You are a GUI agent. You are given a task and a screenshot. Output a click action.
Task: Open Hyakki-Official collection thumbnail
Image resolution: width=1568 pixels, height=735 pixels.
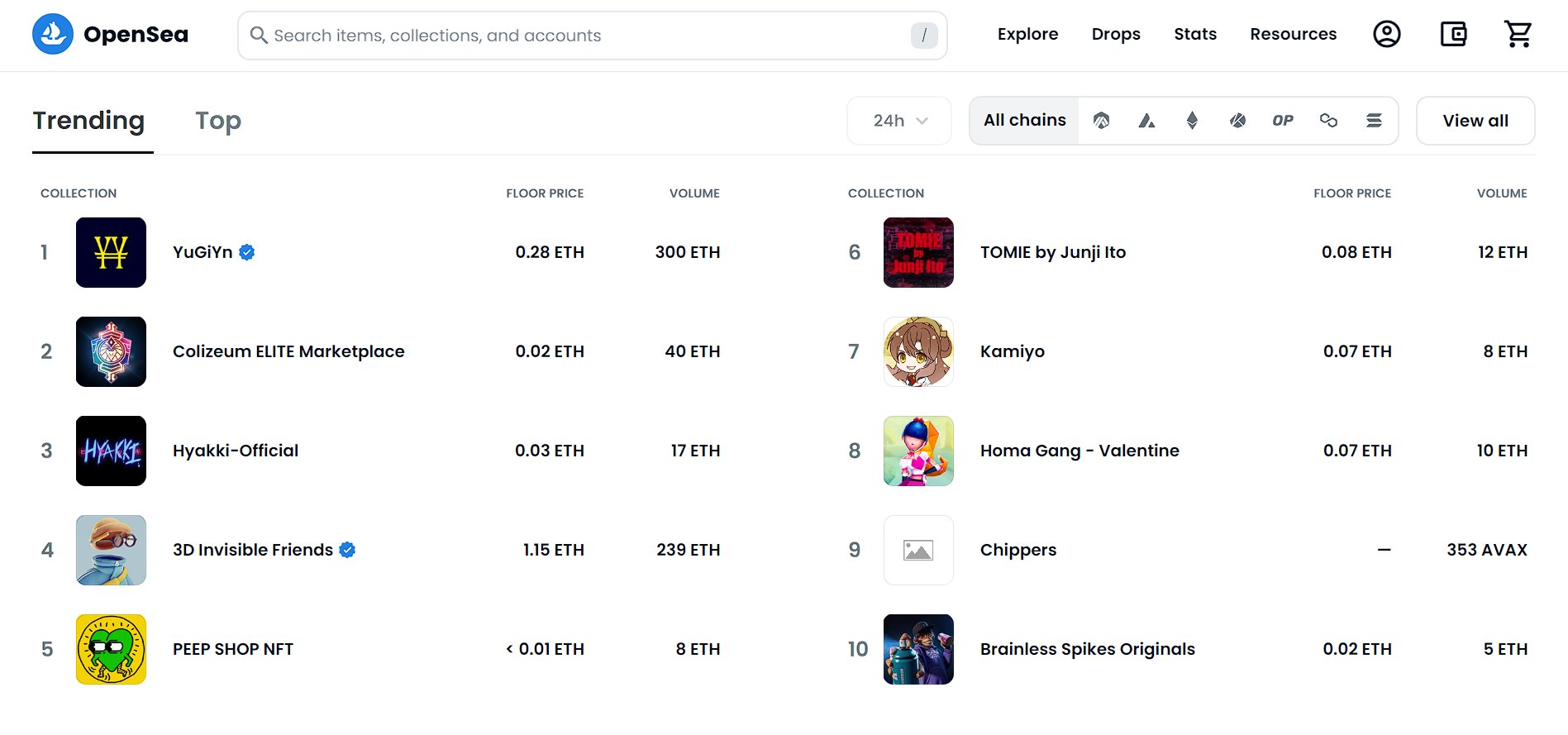[111, 451]
